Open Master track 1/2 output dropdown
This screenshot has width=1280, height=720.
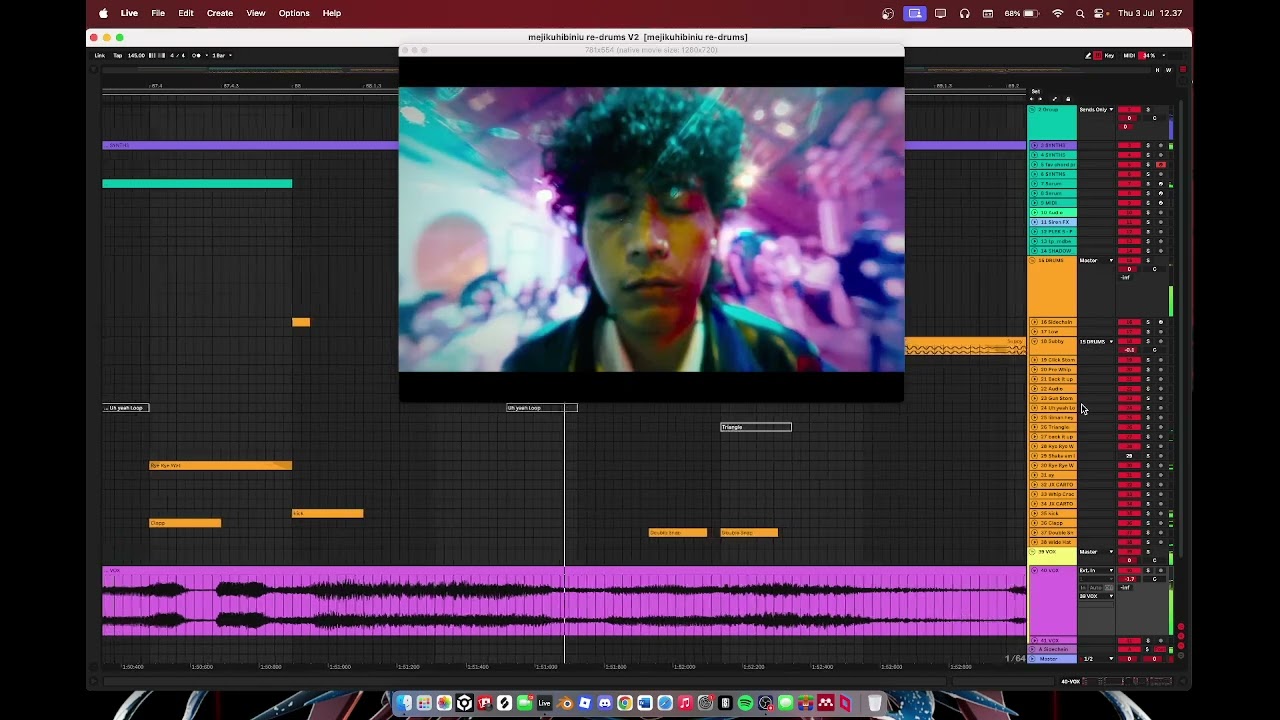[1096, 659]
